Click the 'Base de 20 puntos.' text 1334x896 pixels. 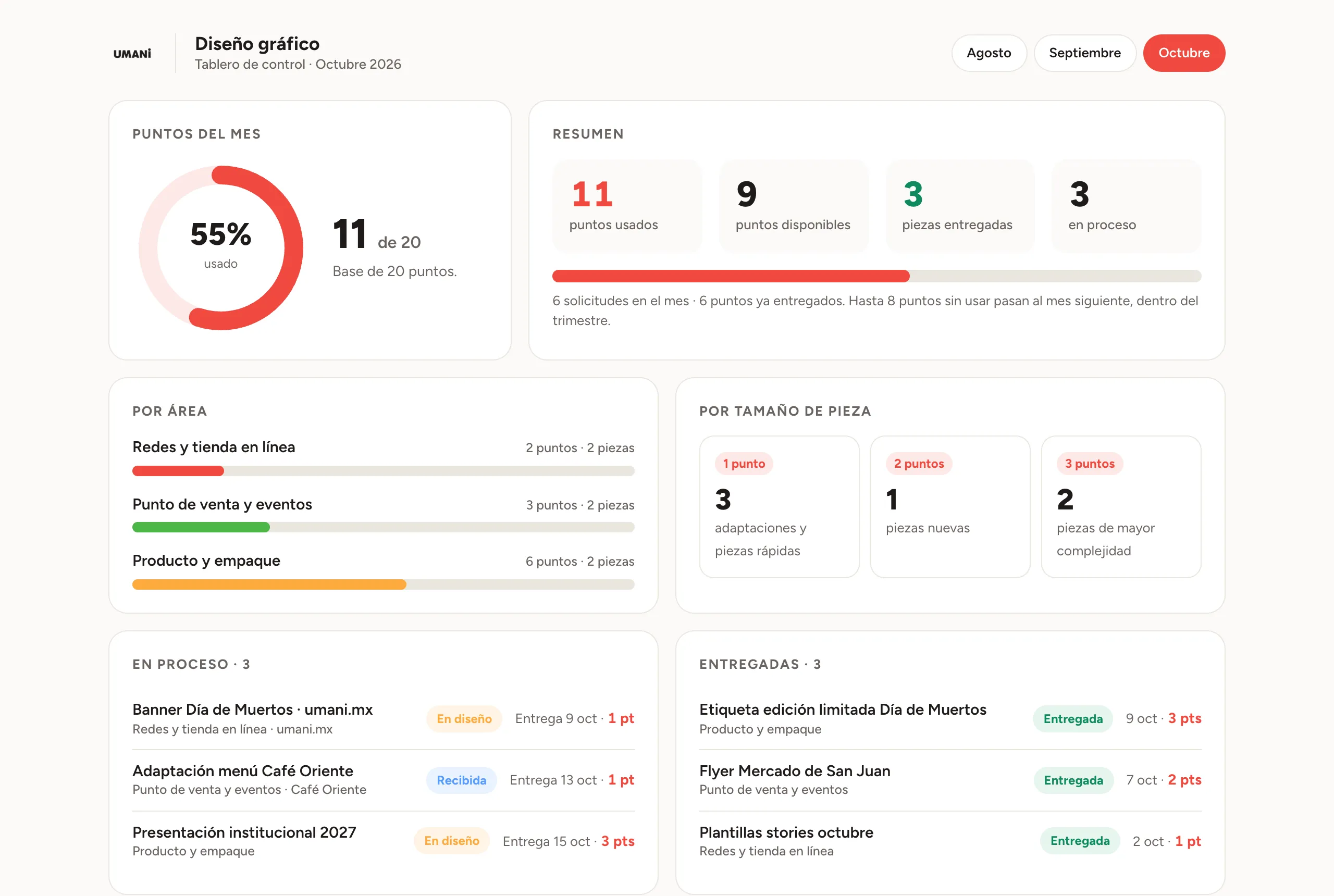tap(394, 271)
